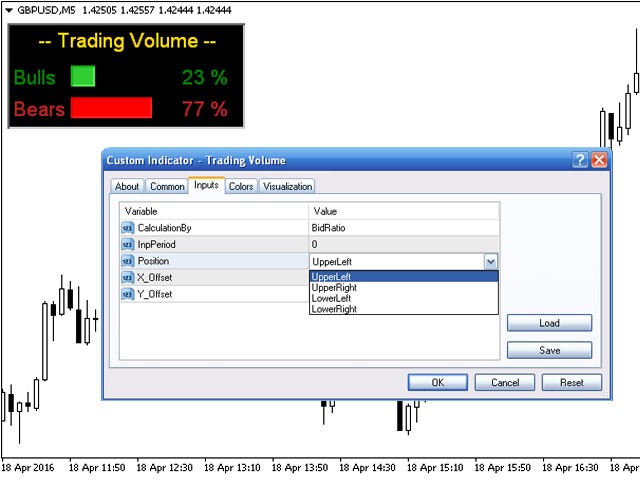This screenshot has width=640, height=480.
Task: Click the Y_Offset variable type icon
Action: [x=128, y=294]
